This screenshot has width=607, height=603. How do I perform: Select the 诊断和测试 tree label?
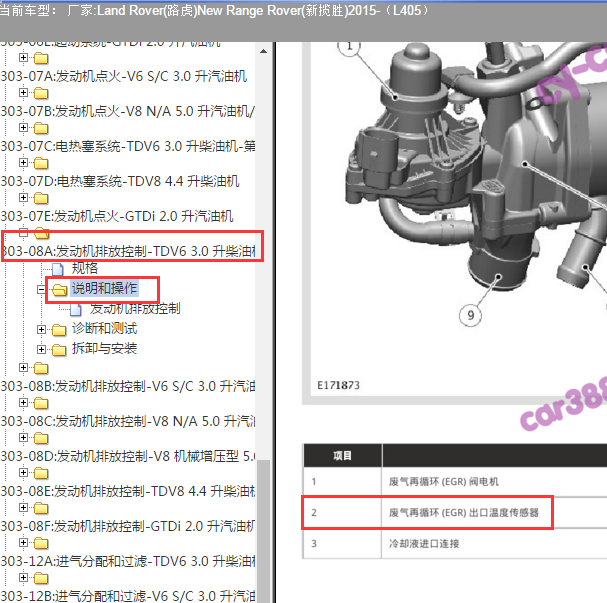105,329
